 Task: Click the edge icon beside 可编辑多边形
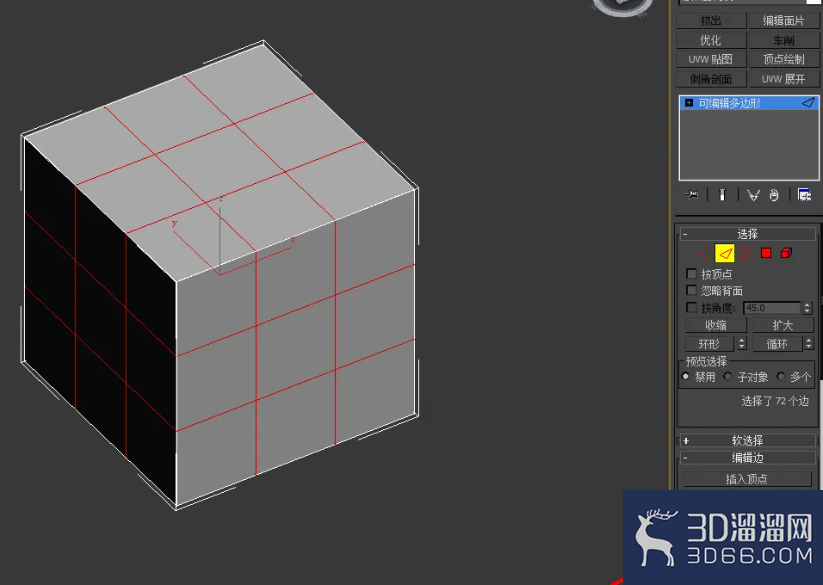pos(808,103)
